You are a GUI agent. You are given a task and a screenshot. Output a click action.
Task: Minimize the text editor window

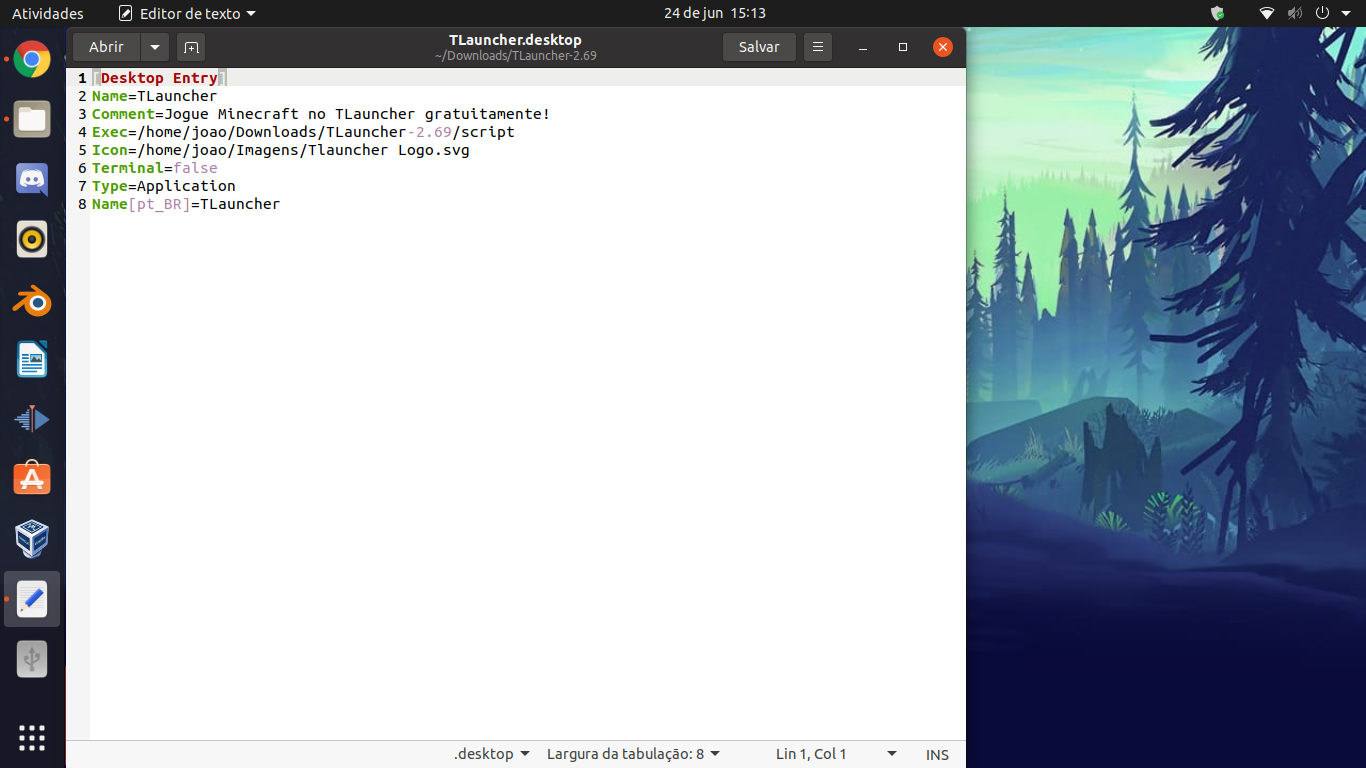(x=863, y=47)
